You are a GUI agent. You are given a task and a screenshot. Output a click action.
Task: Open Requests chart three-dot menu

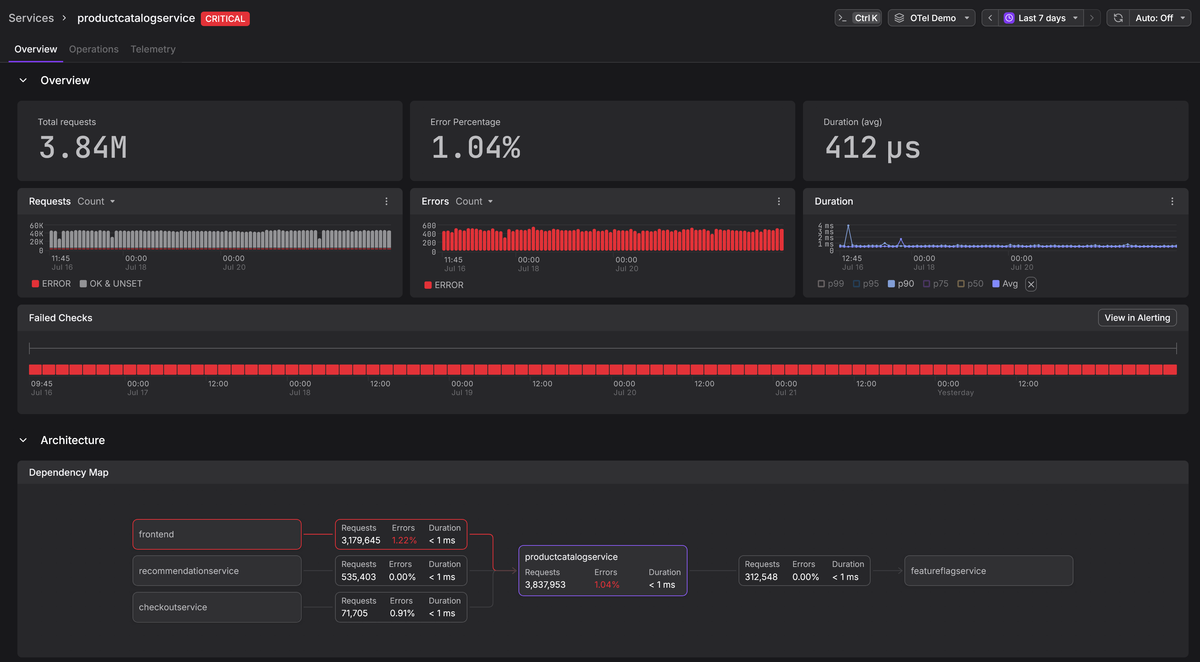point(387,201)
